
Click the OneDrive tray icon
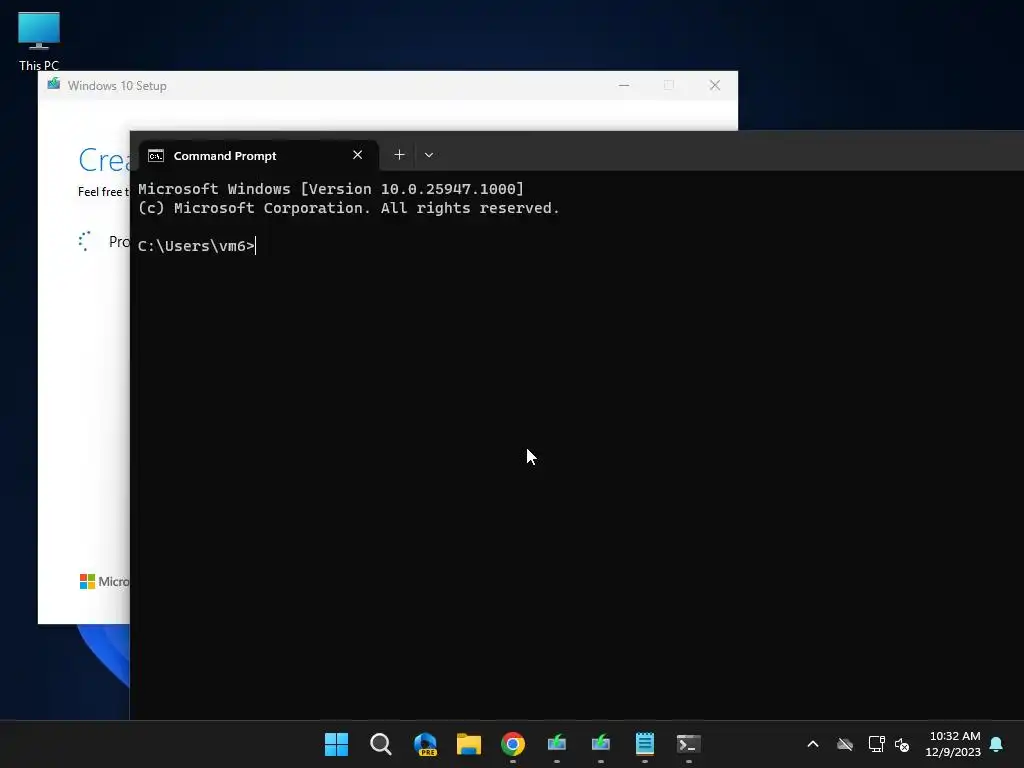[845, 744]
